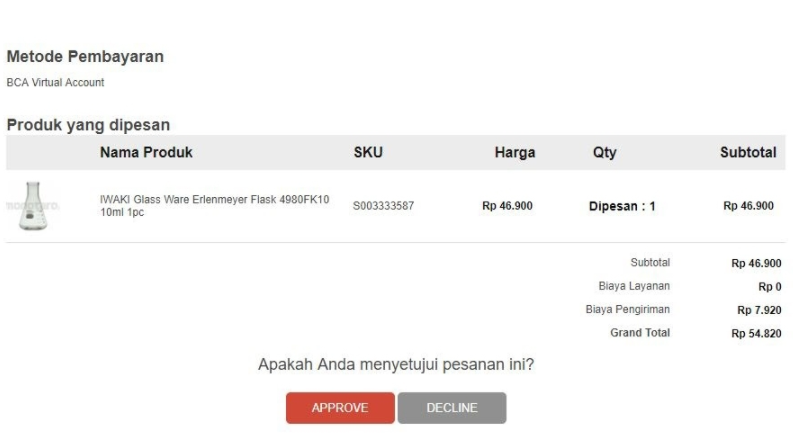Click the Biaya Pengiriman amount Rp 7.920
793x437 pixels.
click(x=759, y=310)
